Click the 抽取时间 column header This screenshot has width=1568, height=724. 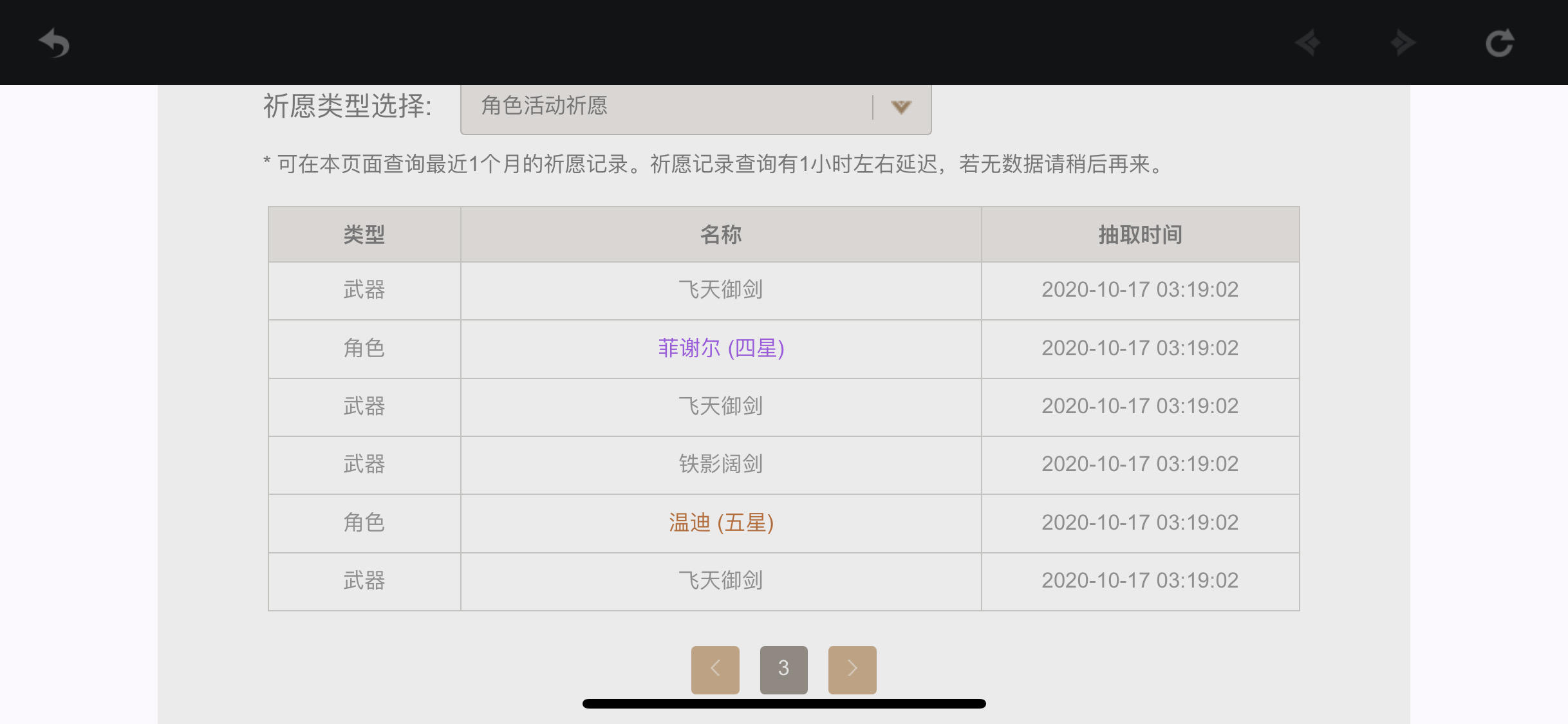tap(1140, 235)
